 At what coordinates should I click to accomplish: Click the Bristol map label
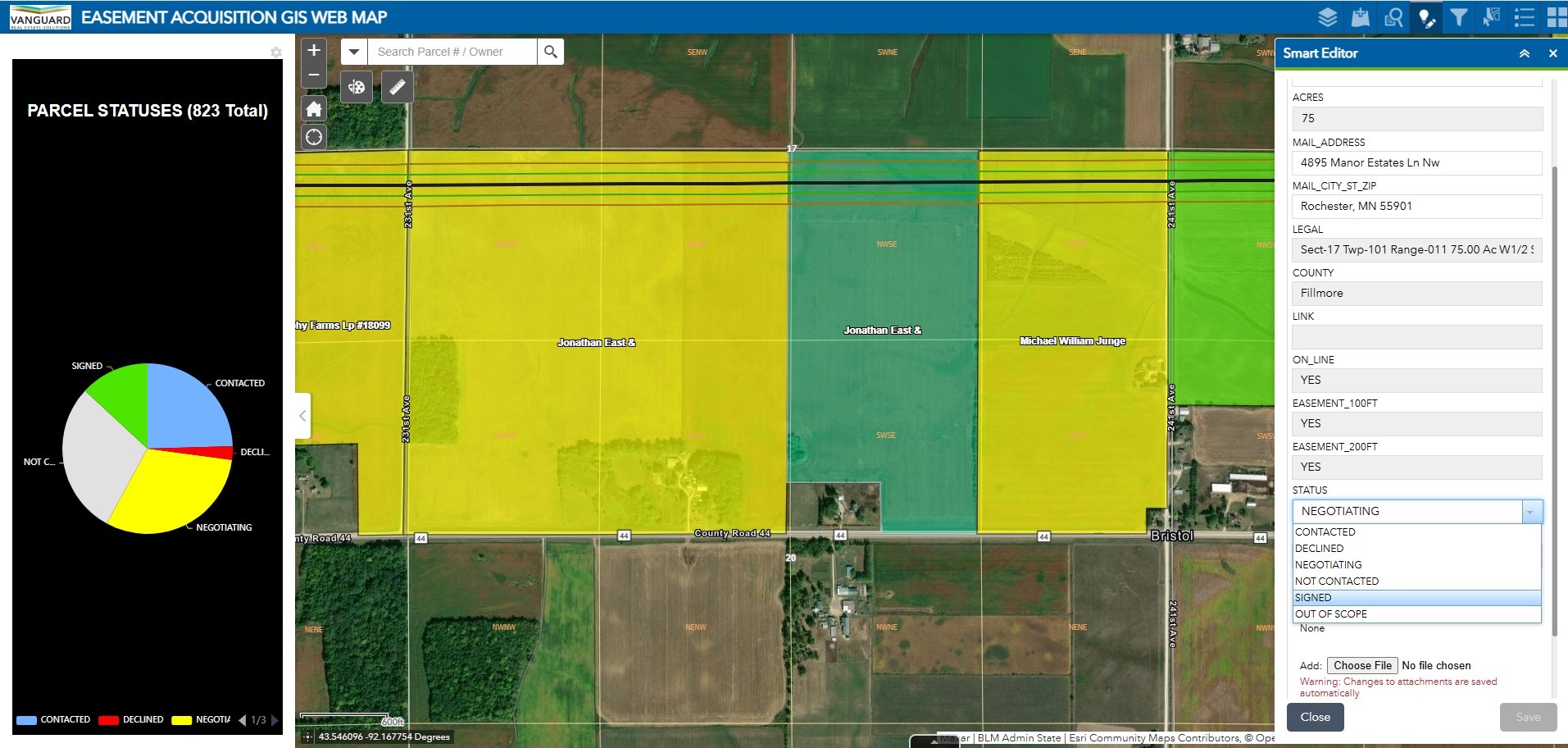tap(1172, 536)
